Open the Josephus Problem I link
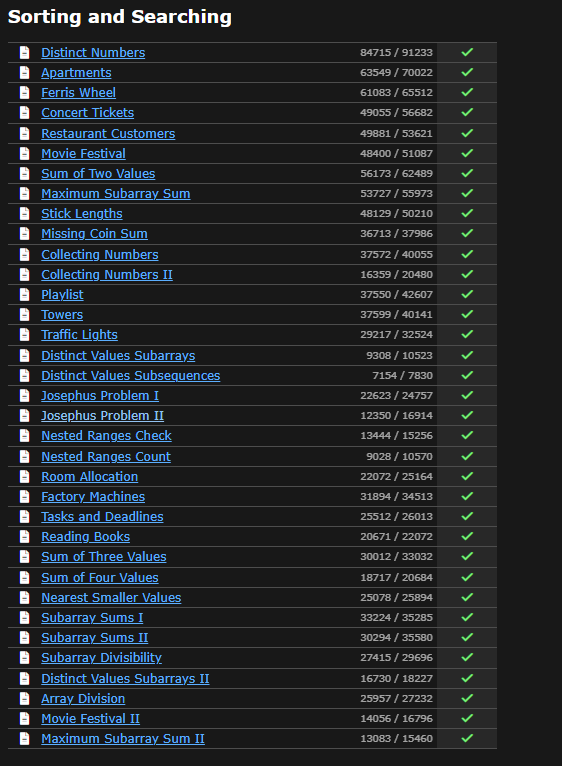The width and height of the screenshot is (562, 766). click(x=100, y=396)
